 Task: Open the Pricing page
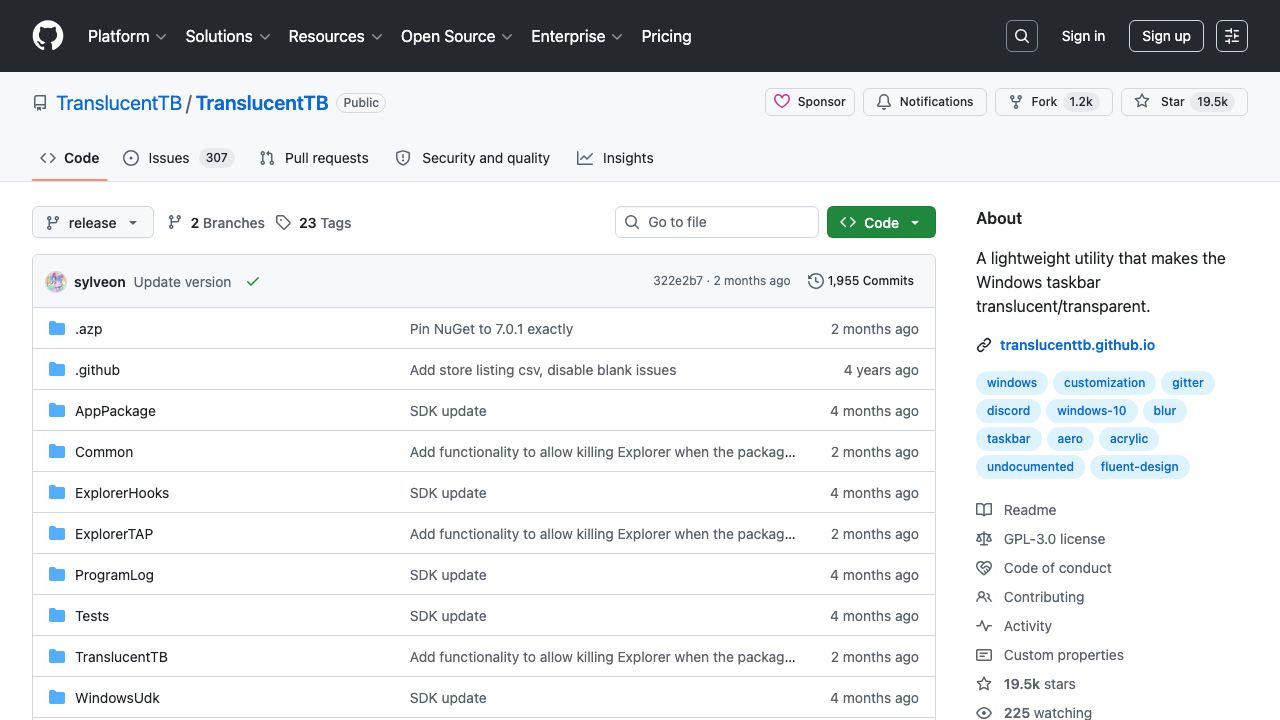[x=666, y=36]
